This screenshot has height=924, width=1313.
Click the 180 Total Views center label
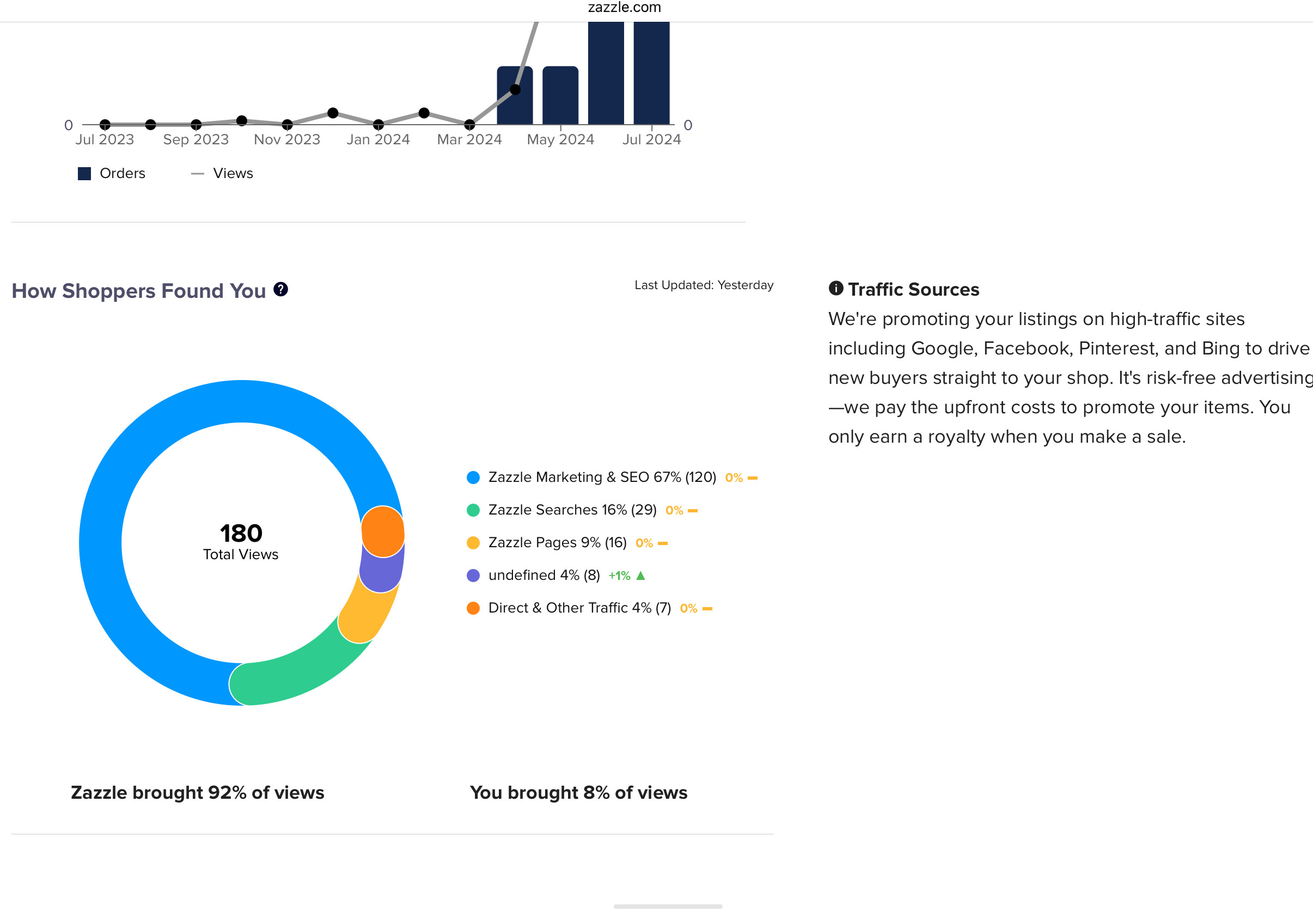(241, 541)
